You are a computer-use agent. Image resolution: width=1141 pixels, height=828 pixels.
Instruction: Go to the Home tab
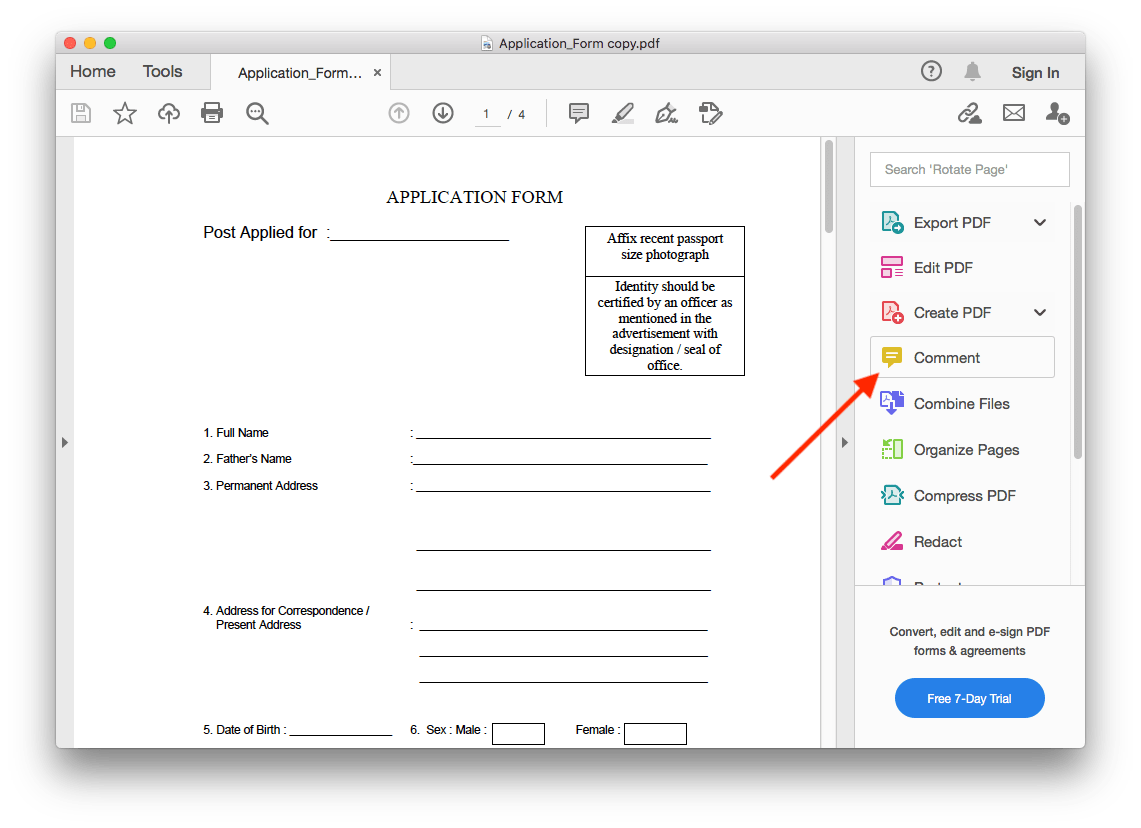[92, 71]
